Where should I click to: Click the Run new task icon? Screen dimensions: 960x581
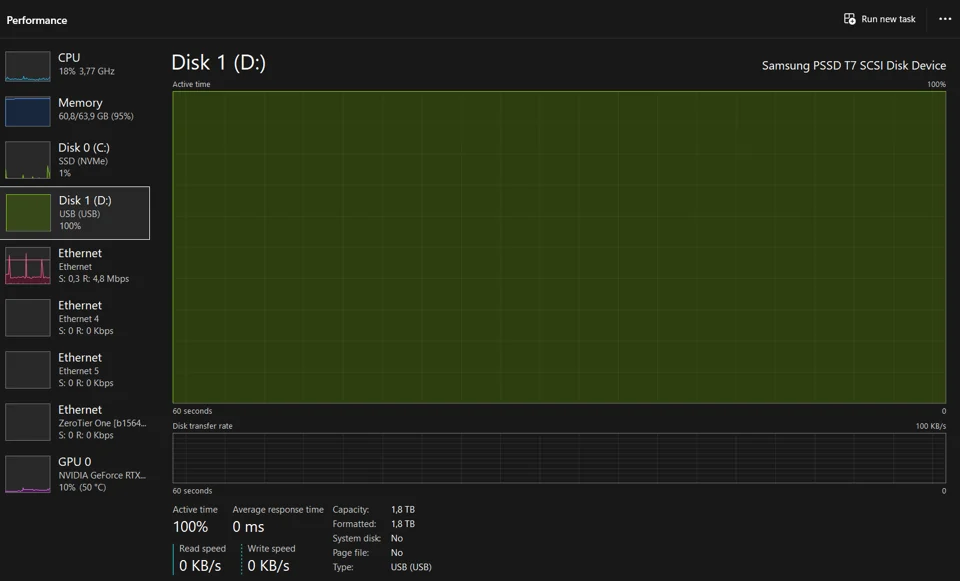(849, 19)
